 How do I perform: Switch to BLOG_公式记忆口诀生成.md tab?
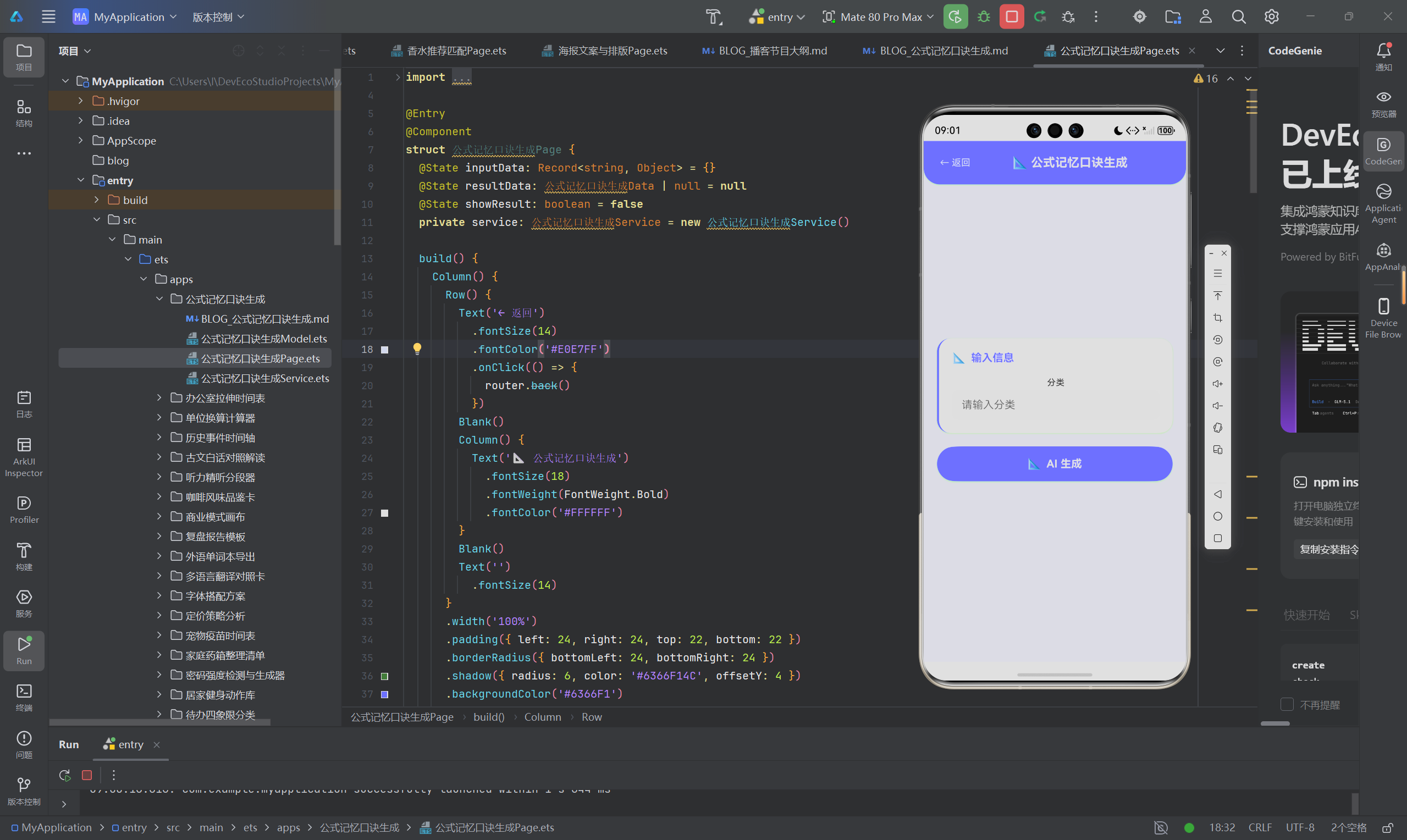click(x=936, y=51)
